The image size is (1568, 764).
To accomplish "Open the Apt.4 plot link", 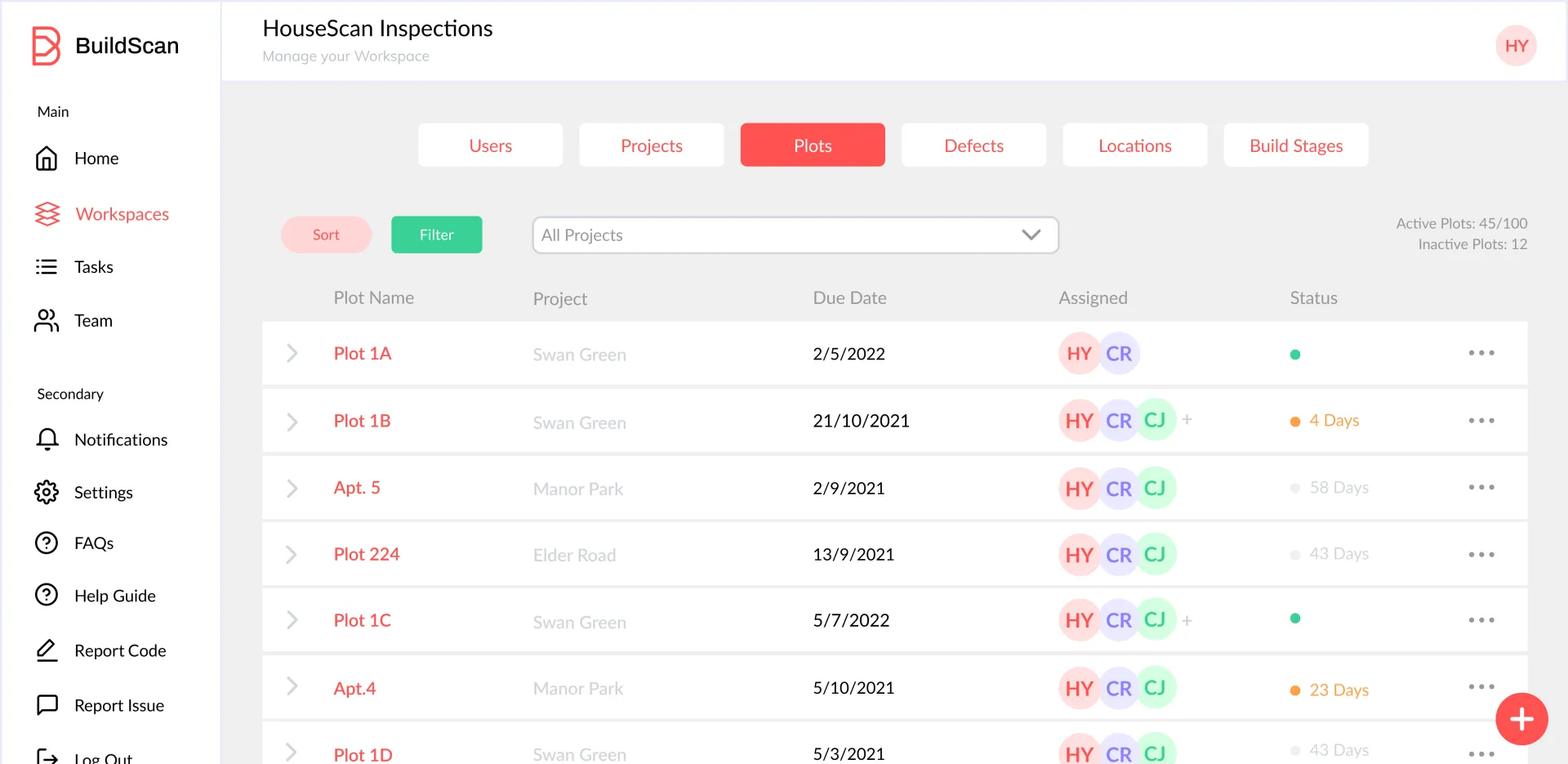I will coord(354,689).
